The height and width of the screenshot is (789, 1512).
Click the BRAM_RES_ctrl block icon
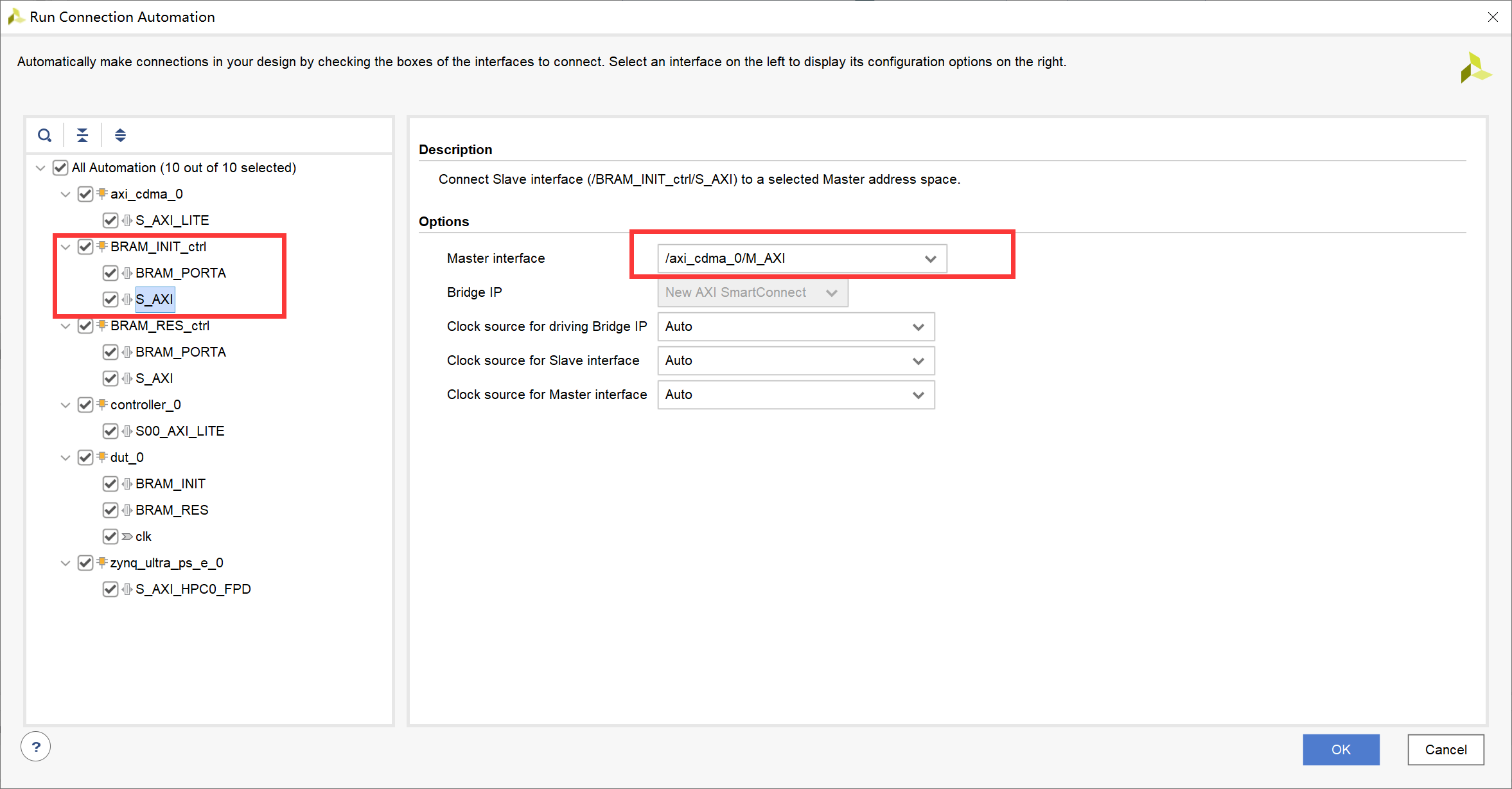[x=101, y=325]
